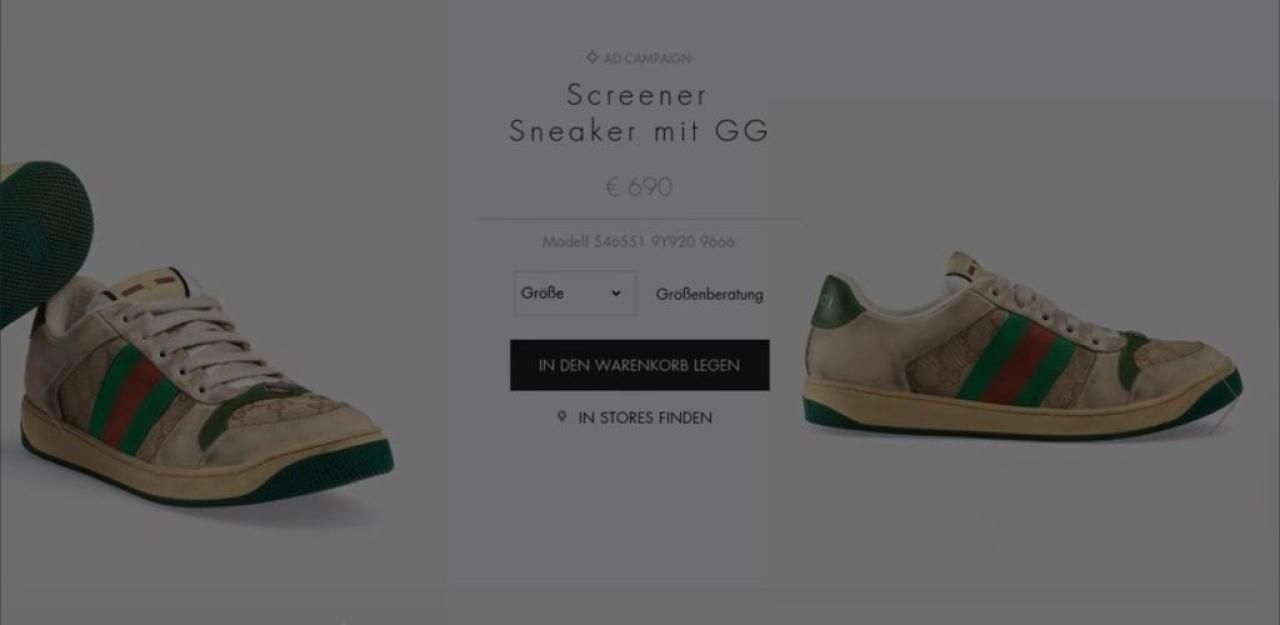1280x625 pixels.
Task: Click the € 690 price
Action: click(x=639, y=187)
